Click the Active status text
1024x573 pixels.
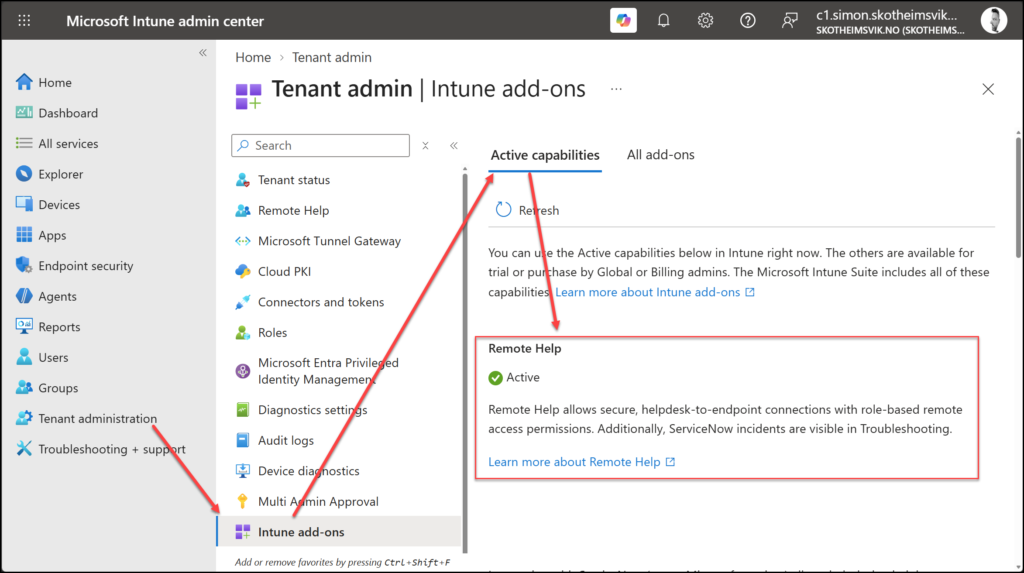[x=523, y=378]
